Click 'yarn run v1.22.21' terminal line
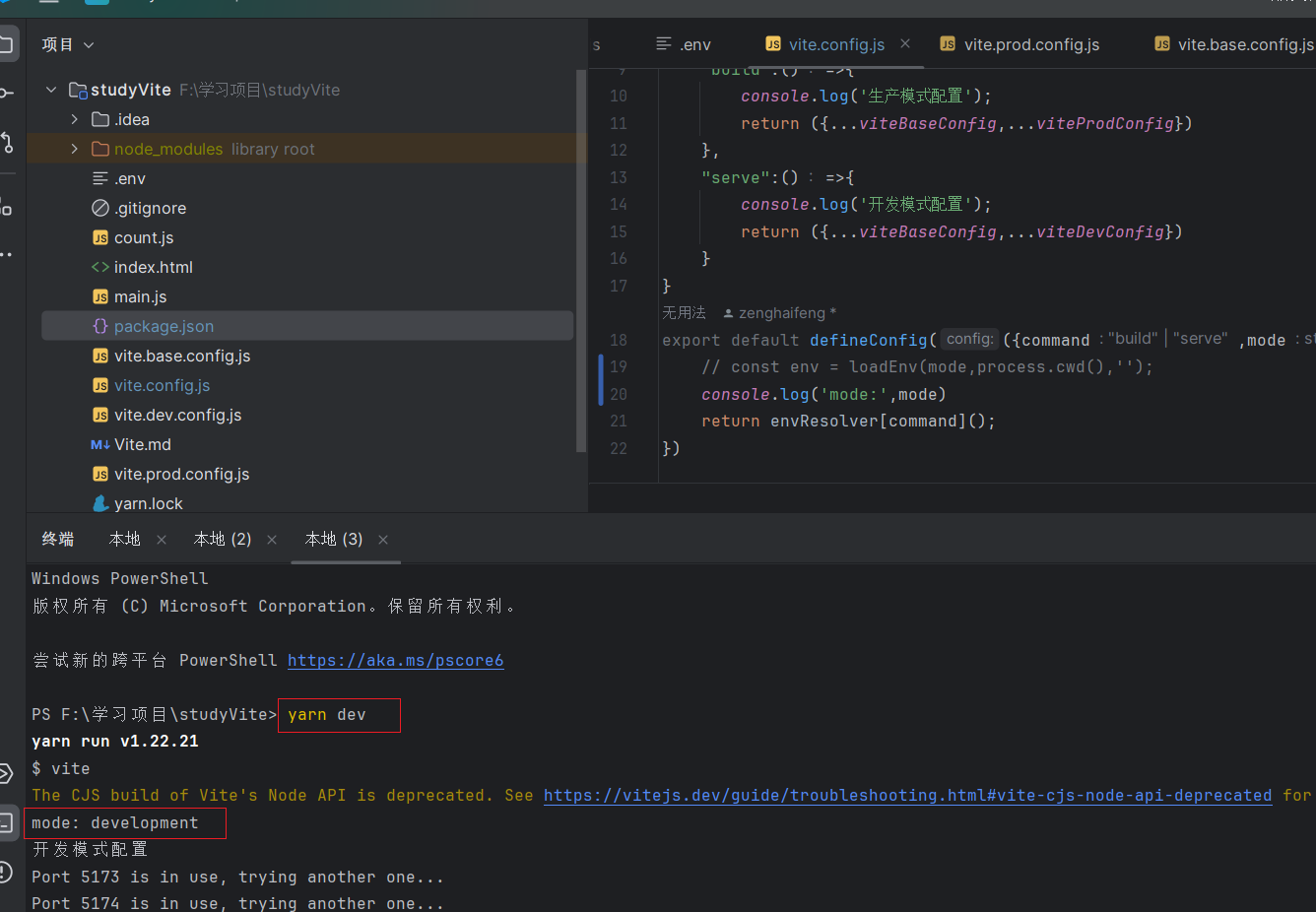The width and height of the screenshot is (1316, 912). click(115, 741)
